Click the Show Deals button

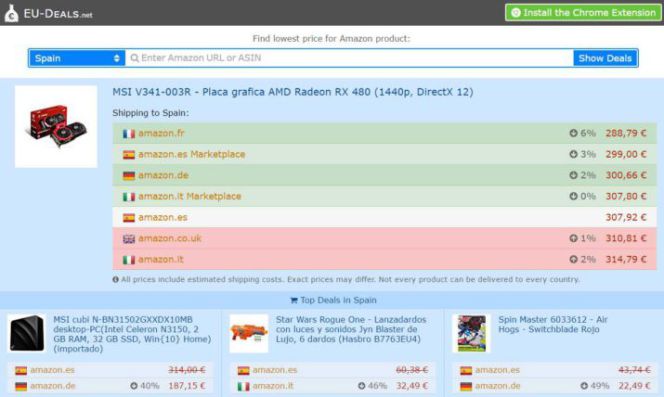[605, 58]
